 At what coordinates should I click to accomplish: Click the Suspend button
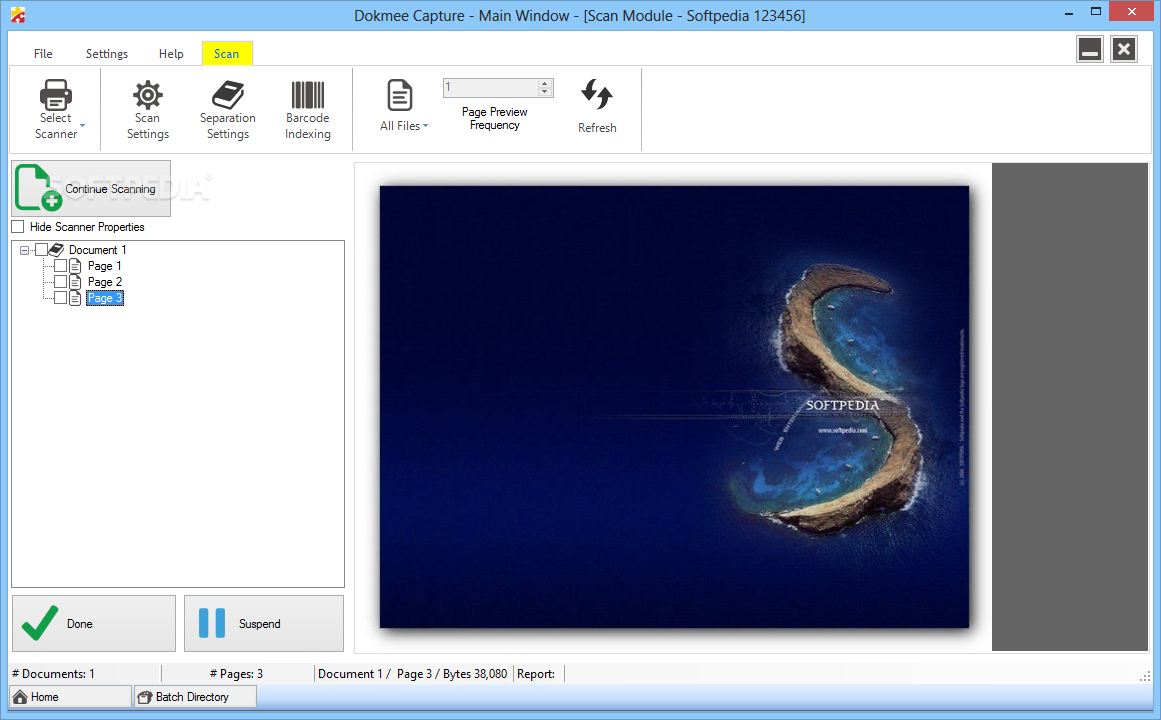(264, 624)
